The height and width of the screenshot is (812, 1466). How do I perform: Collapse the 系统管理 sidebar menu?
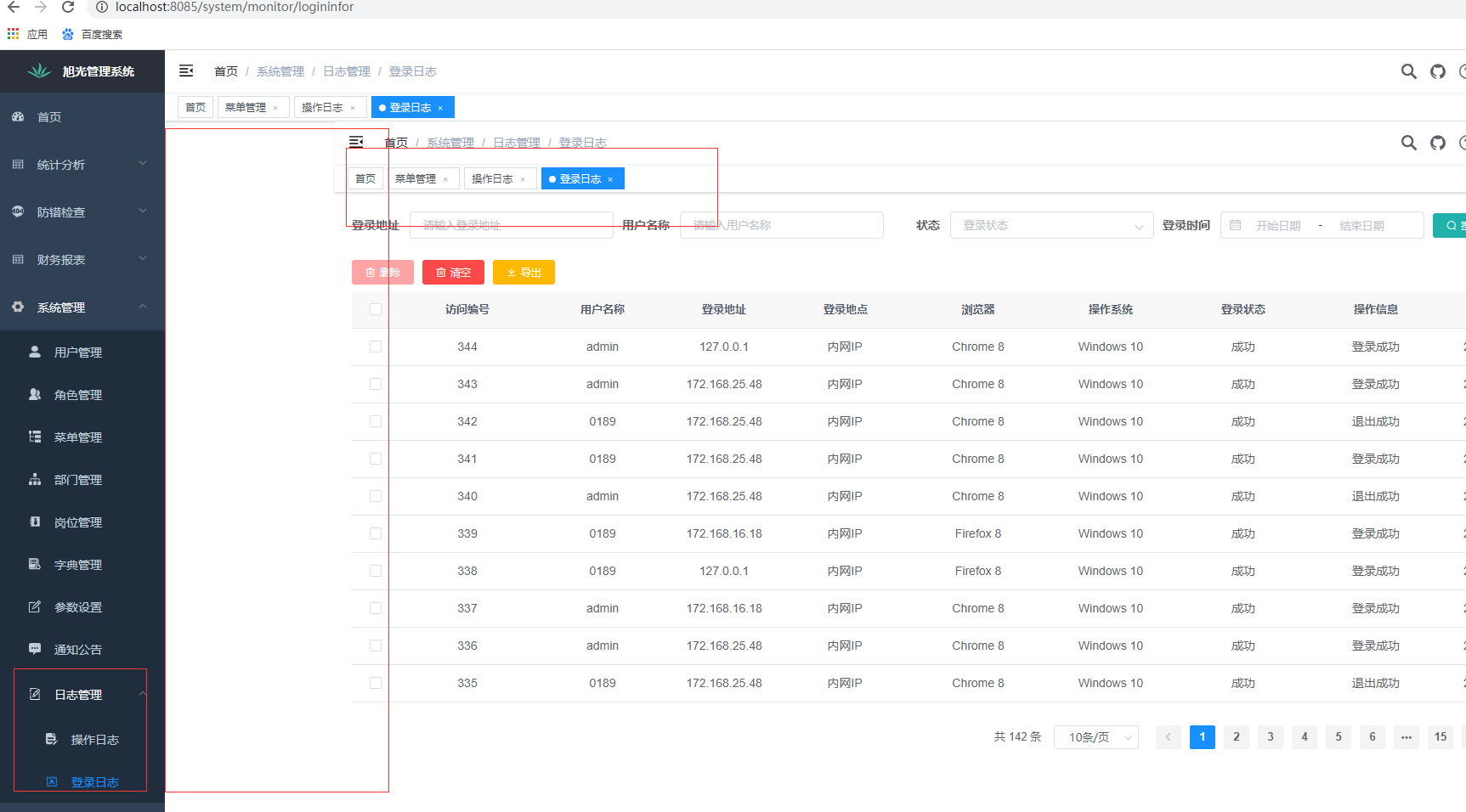pyautogui.click(x=82, y=307)
